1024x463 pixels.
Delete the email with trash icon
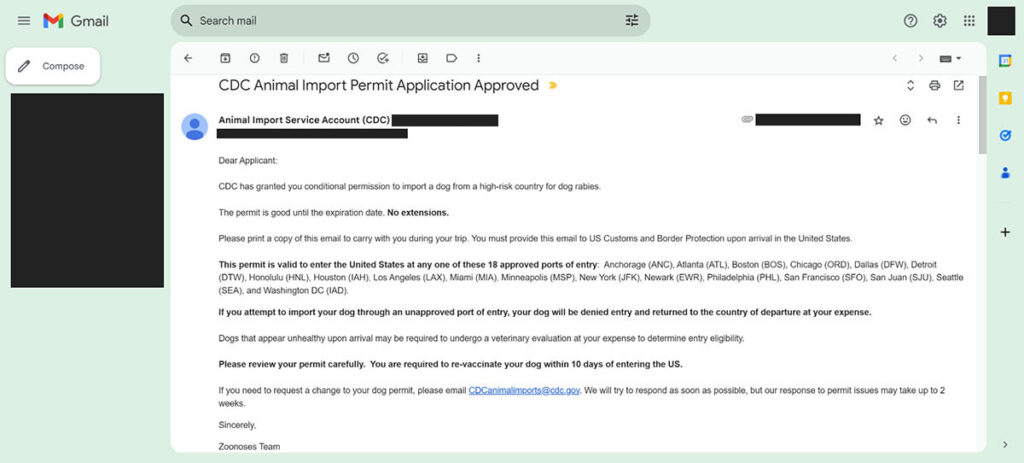tap(284, 58)
